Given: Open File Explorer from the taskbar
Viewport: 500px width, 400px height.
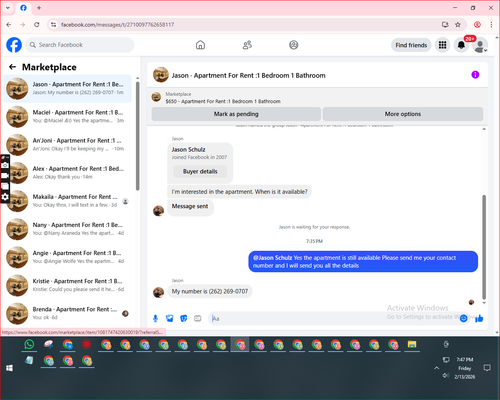Looking at the screenshot, I should click(x=412, y=344).
